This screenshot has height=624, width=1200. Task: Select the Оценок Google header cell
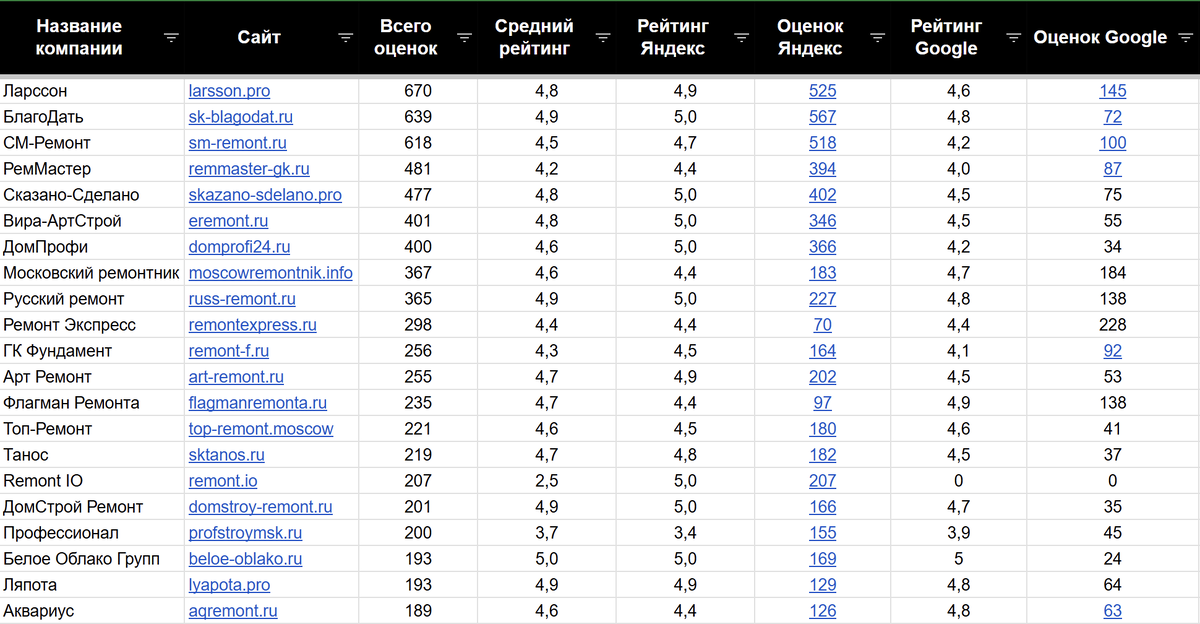1113,38
